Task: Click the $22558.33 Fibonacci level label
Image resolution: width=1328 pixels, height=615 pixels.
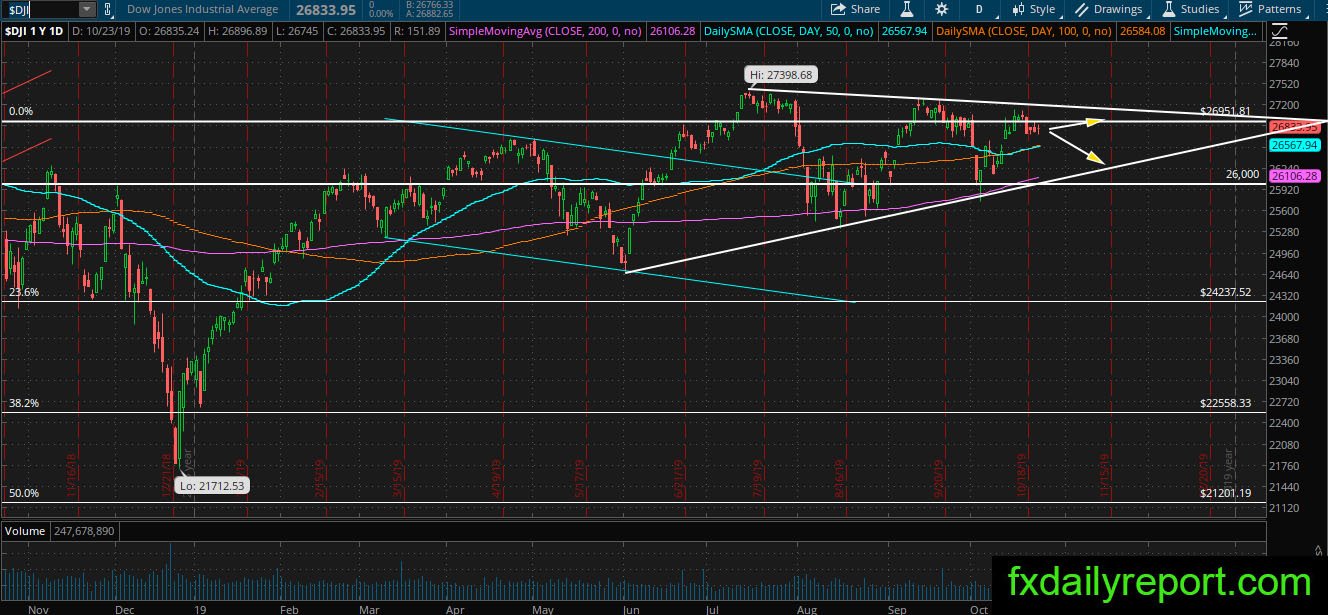Action: click(1225, 403)
